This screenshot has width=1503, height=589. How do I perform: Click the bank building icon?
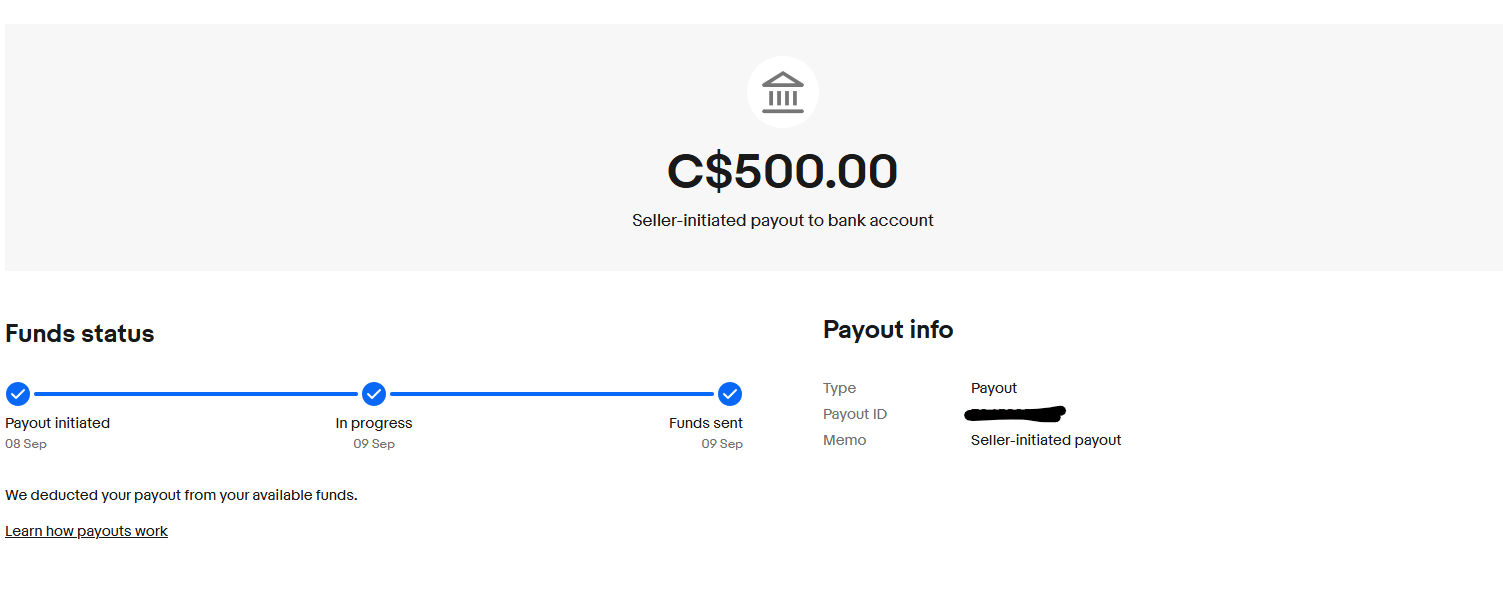pos(782,92)
